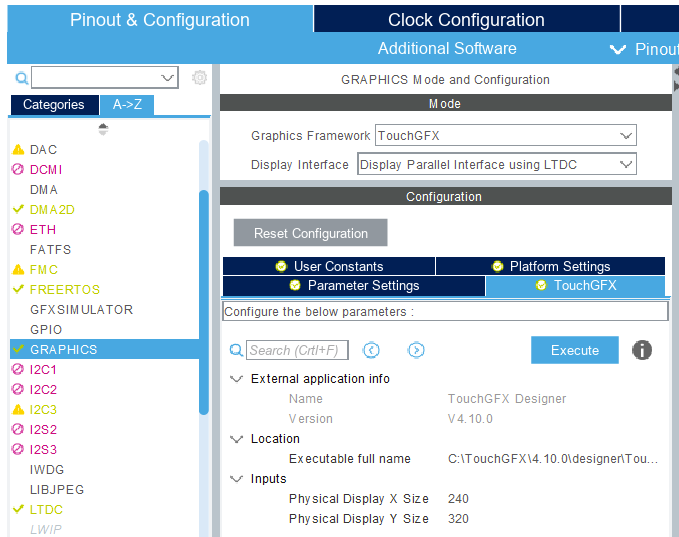This screenshot has width=679, height=537.
Task: Click checkmark icon next to FREERTOS
Action: click(x=18, y=289)
